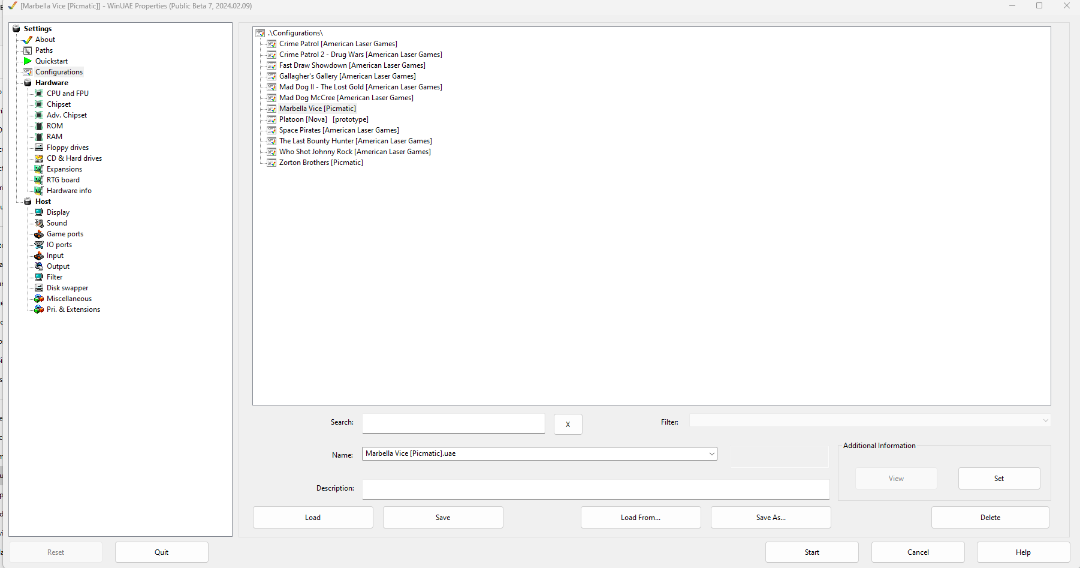Click the Input icon in Host section

[39, 255]
